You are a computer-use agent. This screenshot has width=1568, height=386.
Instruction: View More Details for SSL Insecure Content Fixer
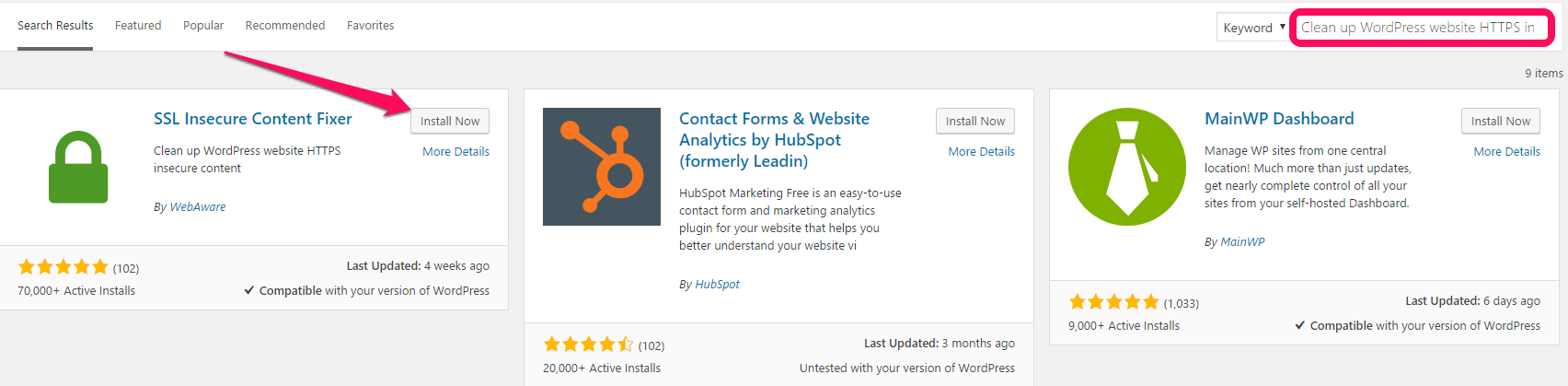(455, 151)
